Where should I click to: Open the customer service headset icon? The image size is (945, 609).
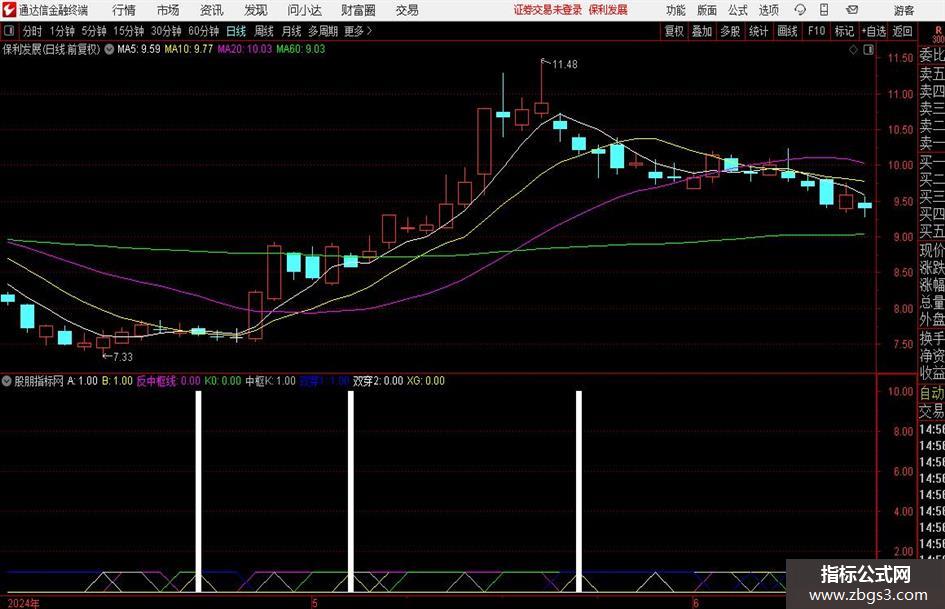tap(799, 10)
